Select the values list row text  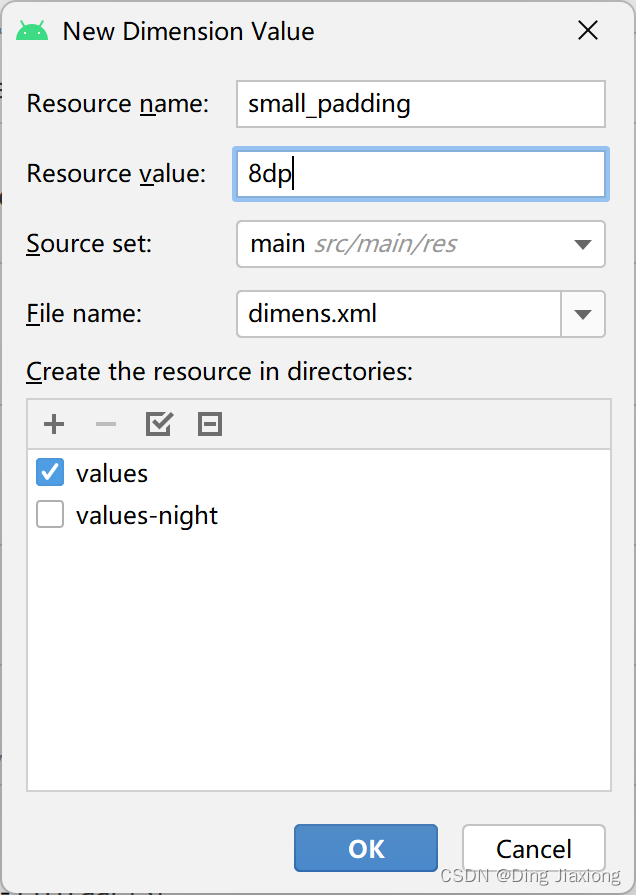click(x=112, y=474)
